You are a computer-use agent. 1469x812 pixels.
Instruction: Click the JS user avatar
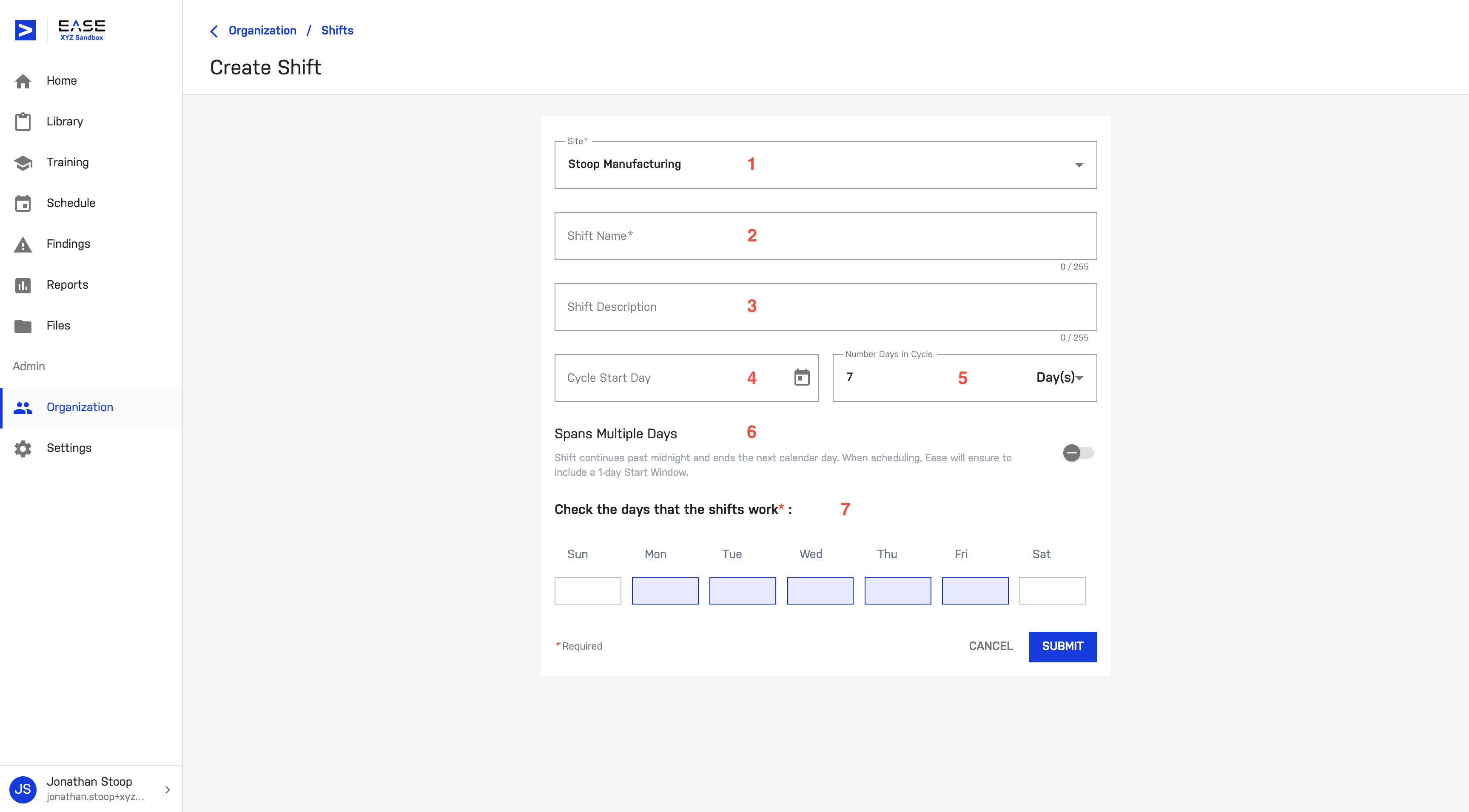point(23,789)
